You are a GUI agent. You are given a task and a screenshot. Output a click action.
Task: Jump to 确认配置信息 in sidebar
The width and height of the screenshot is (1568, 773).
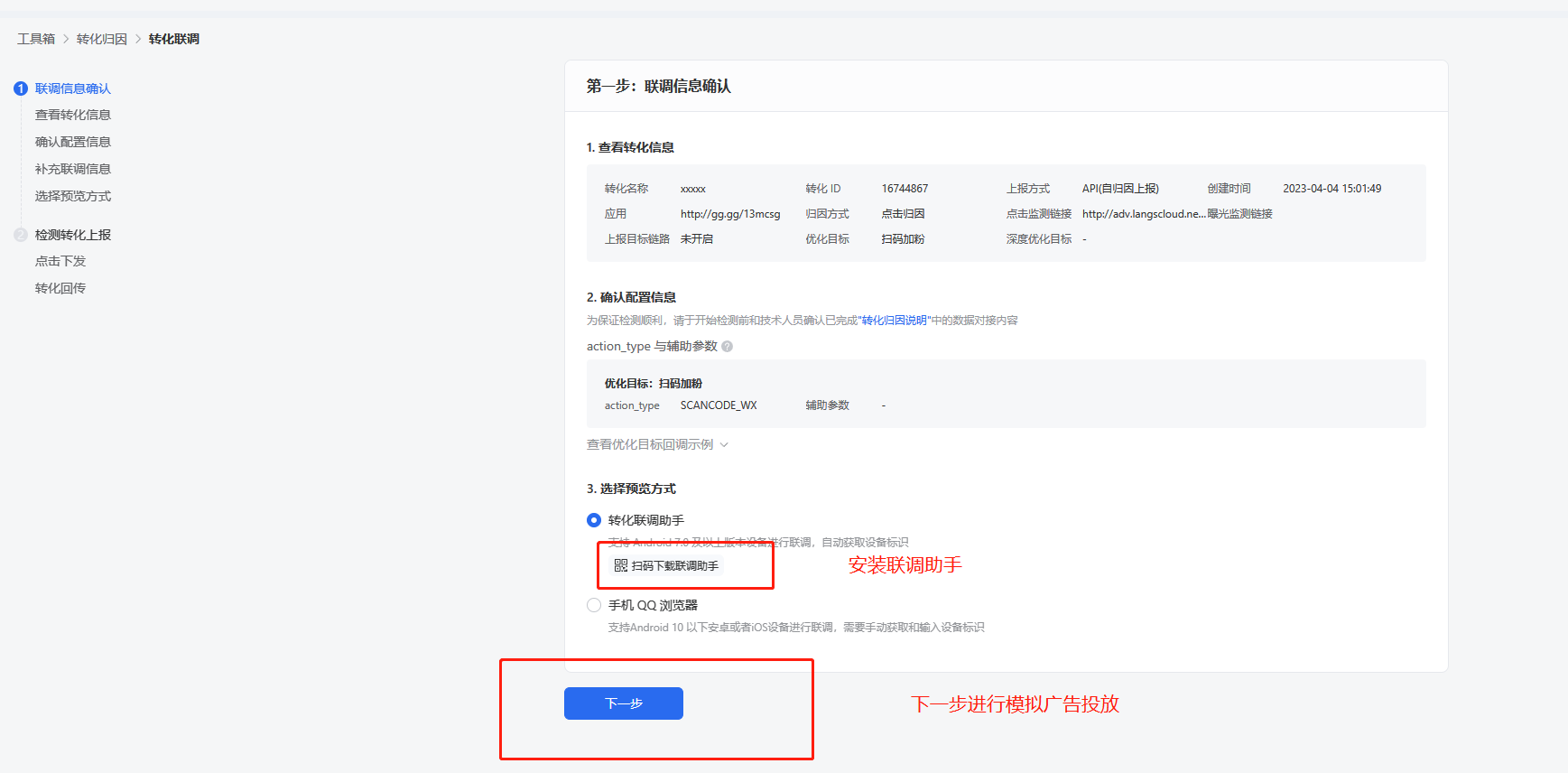[x=72, y=142]
